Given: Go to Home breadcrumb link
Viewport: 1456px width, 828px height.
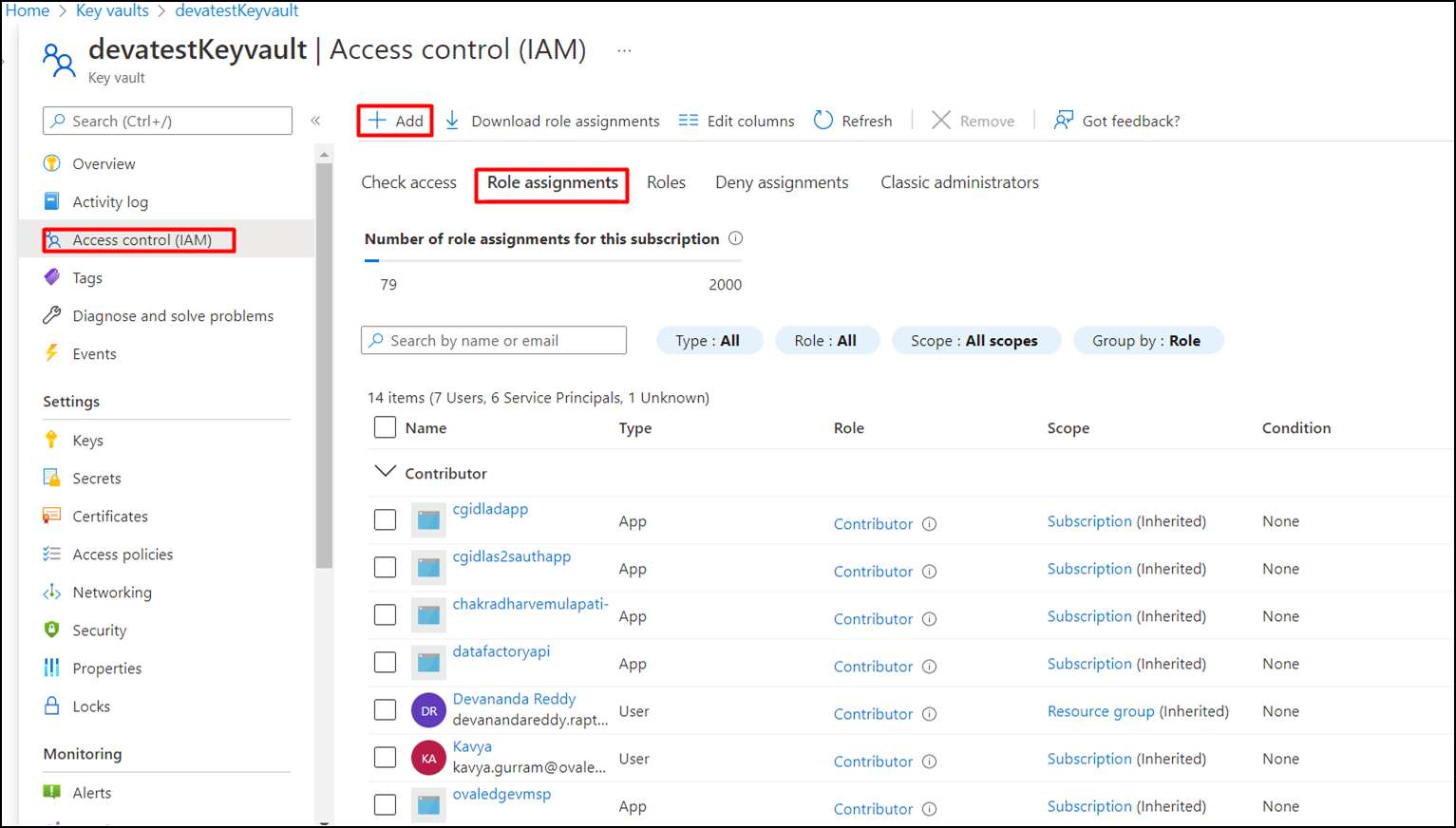Looking at the screenshot, I should (x=27, y=10).
